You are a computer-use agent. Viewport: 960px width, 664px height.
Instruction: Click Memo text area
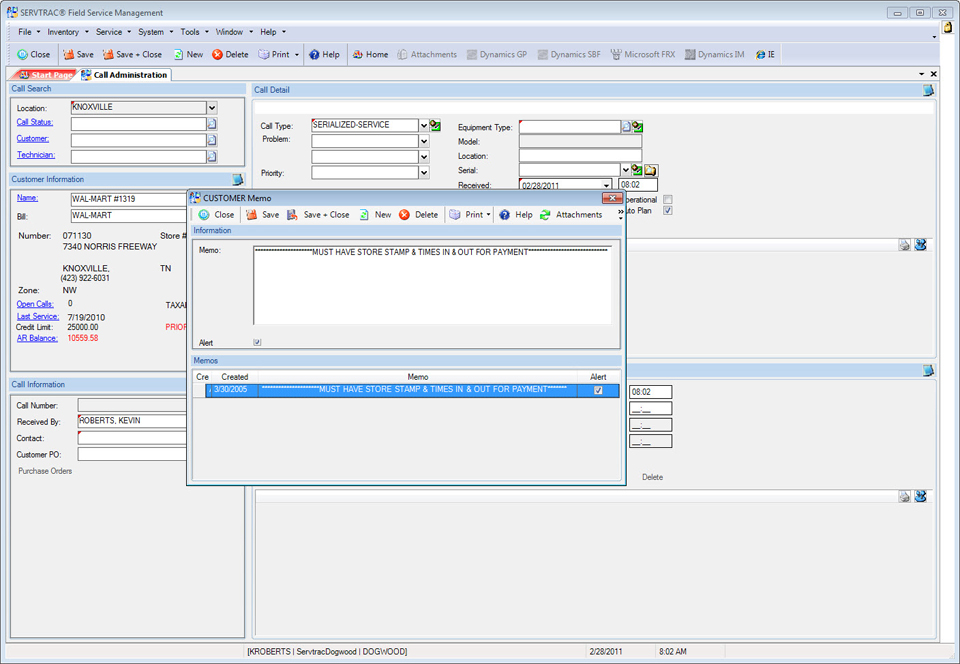432,285
